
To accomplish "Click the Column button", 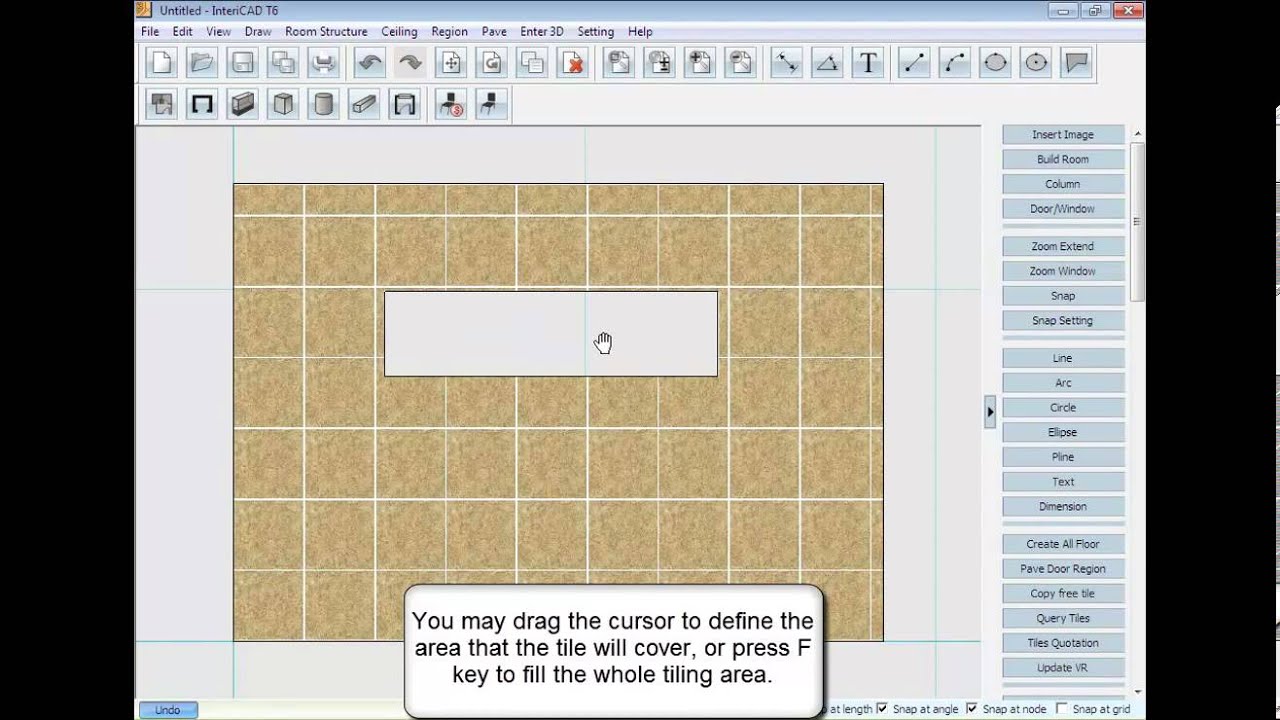I will coord(1063,184).
